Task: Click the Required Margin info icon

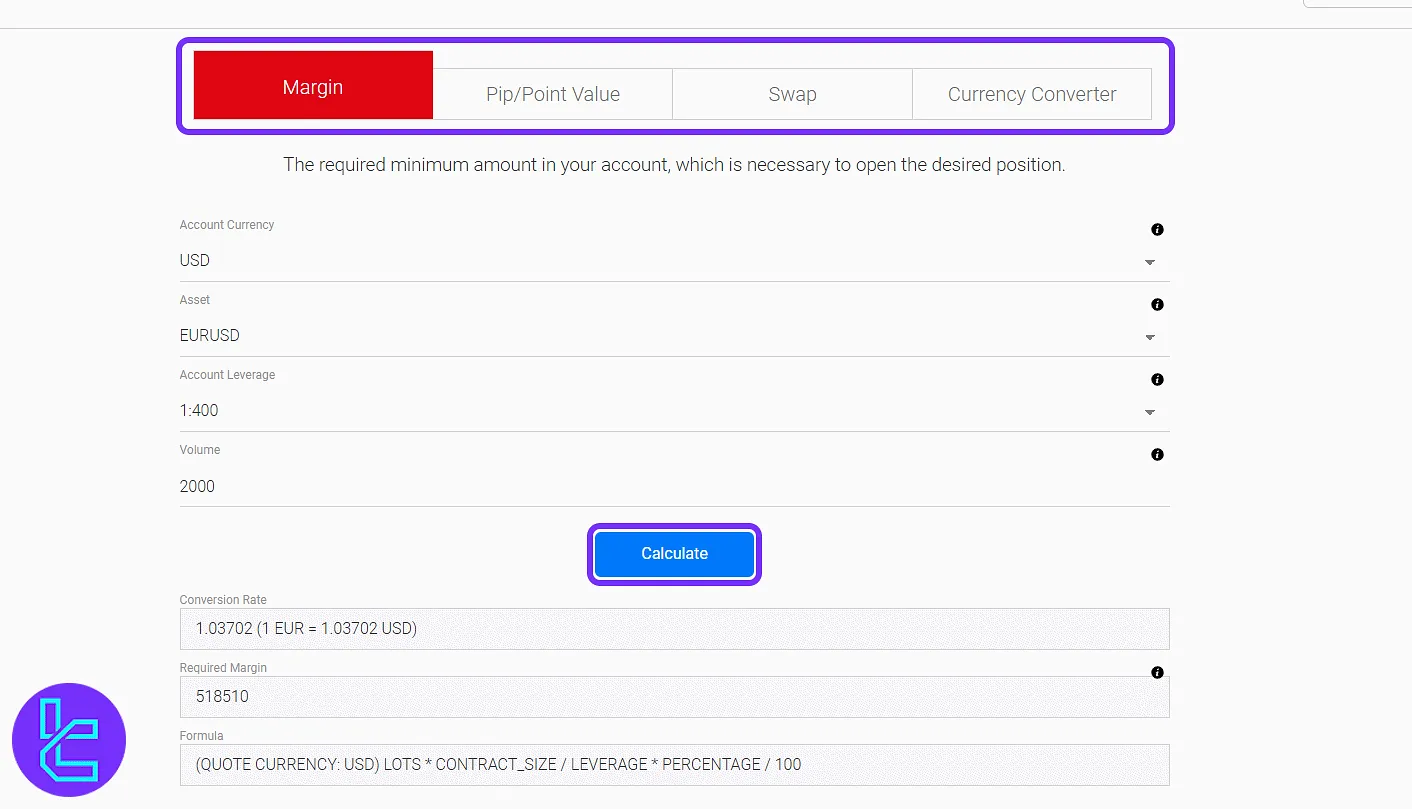Action: pos(1157,673)
